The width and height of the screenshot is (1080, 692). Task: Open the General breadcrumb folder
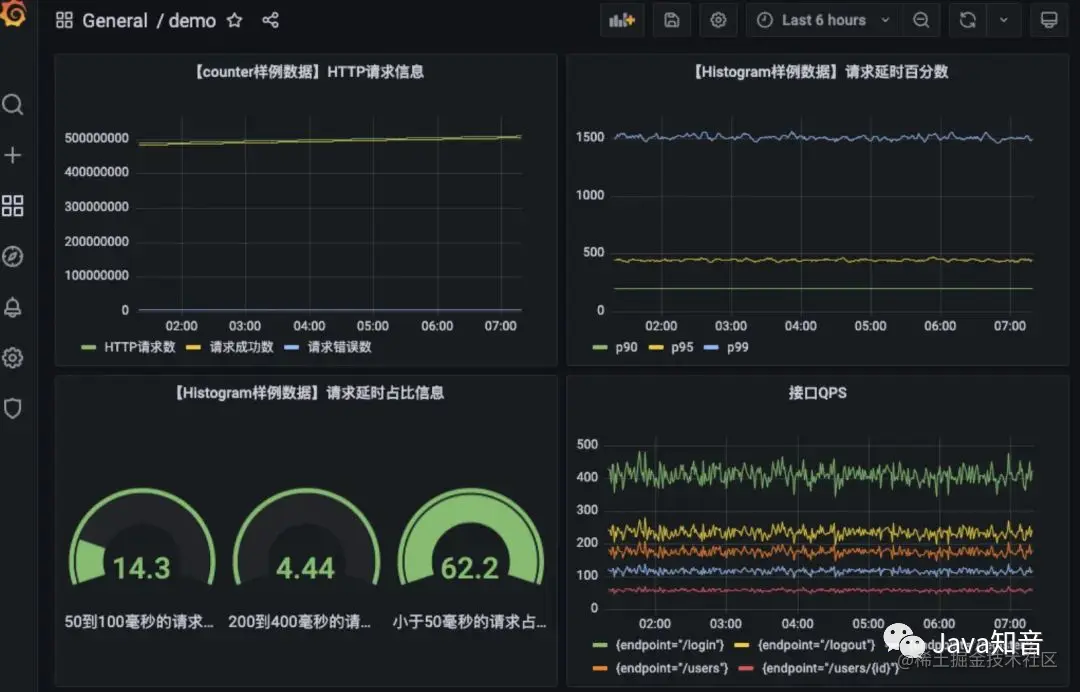(x=115, y=20)
